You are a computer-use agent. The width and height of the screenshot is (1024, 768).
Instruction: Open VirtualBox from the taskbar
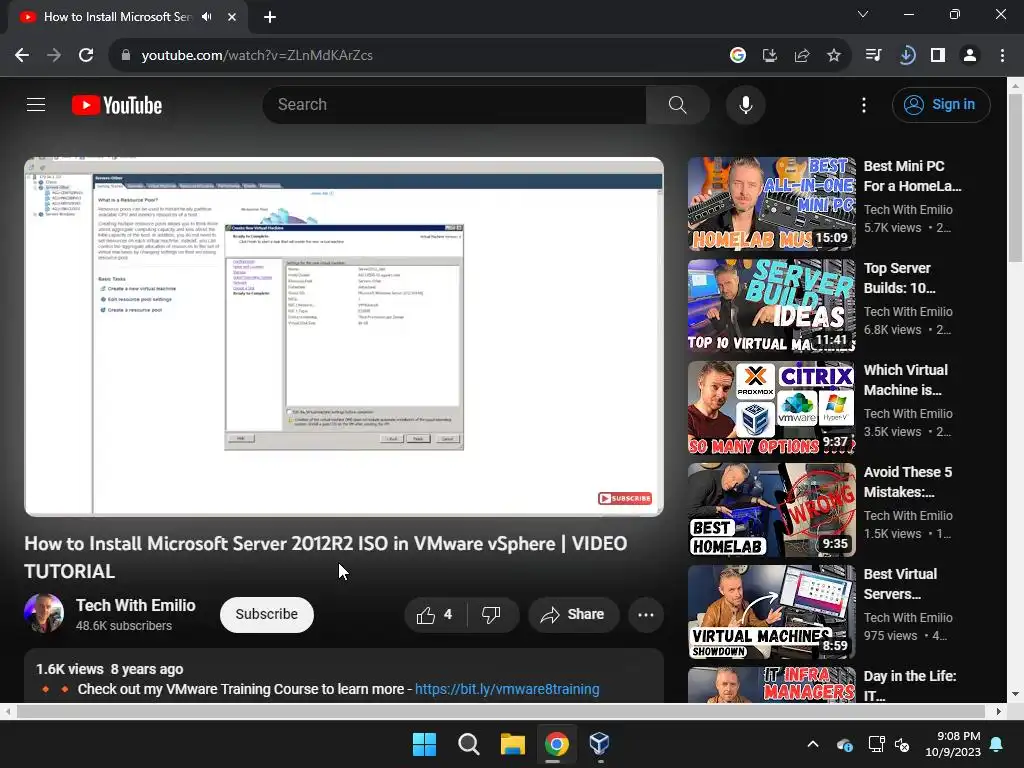[599, 744]
